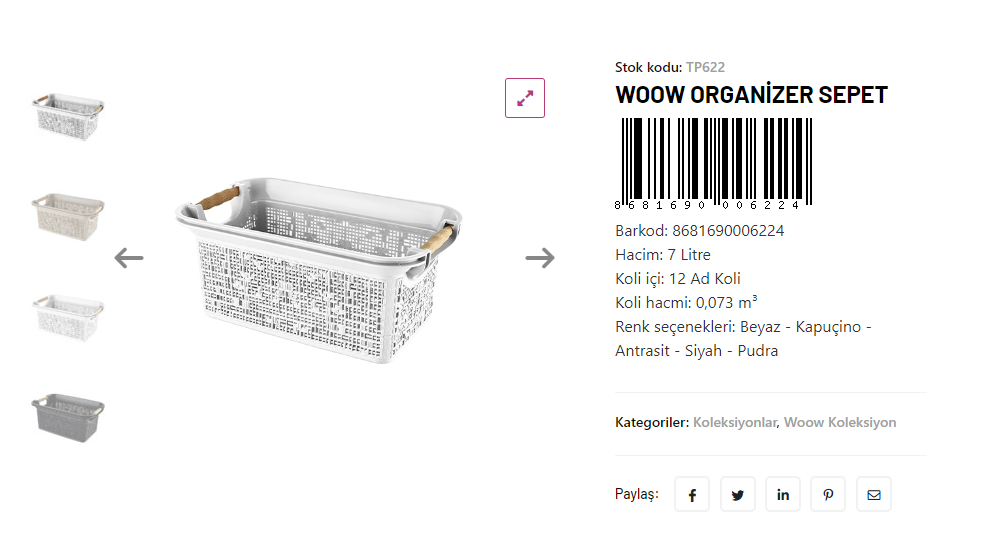
Task: Go to previous product image arrow
Action: point(129,258)
